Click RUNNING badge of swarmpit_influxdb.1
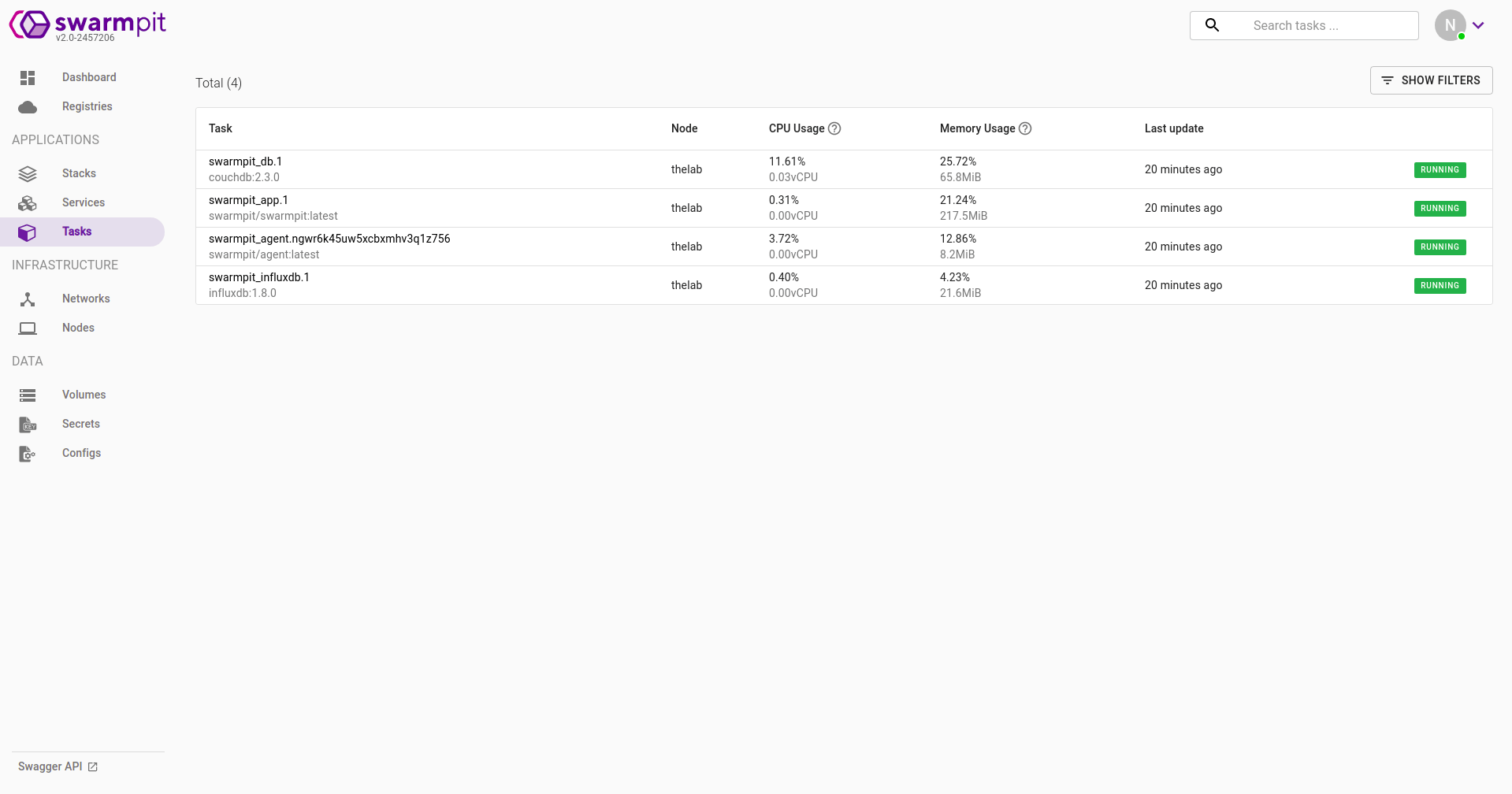This screenshot has height=794, width=1512. [x=1440, y=285]
